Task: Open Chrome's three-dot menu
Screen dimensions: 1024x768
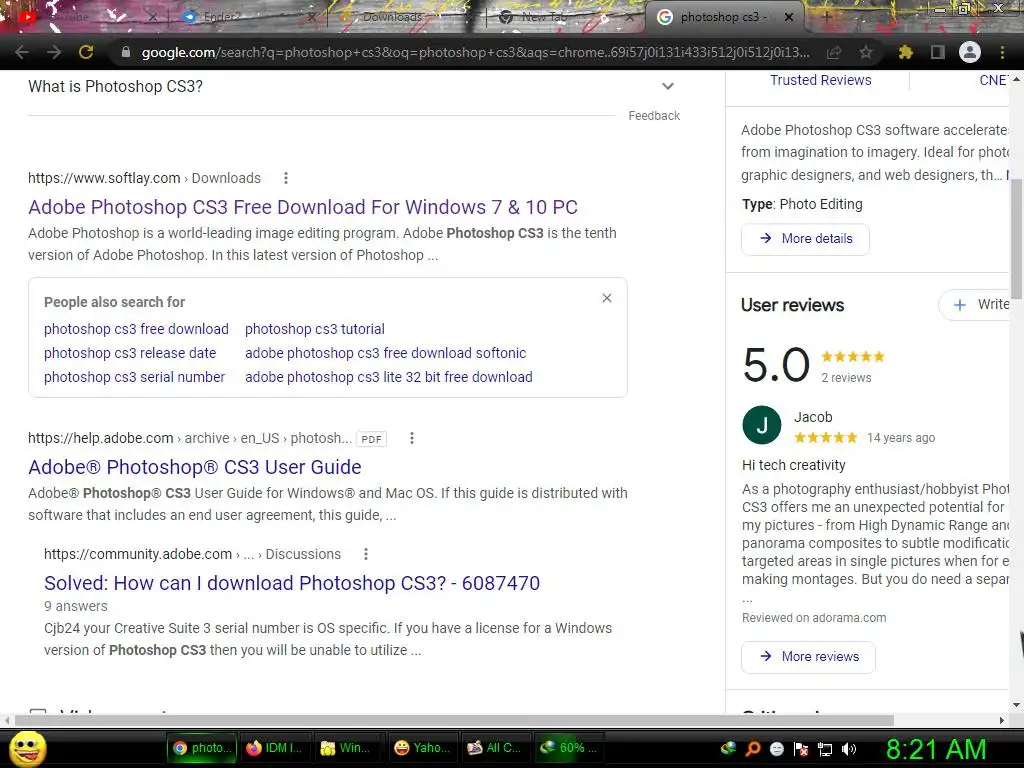Action: click(x=1002, y=52)
